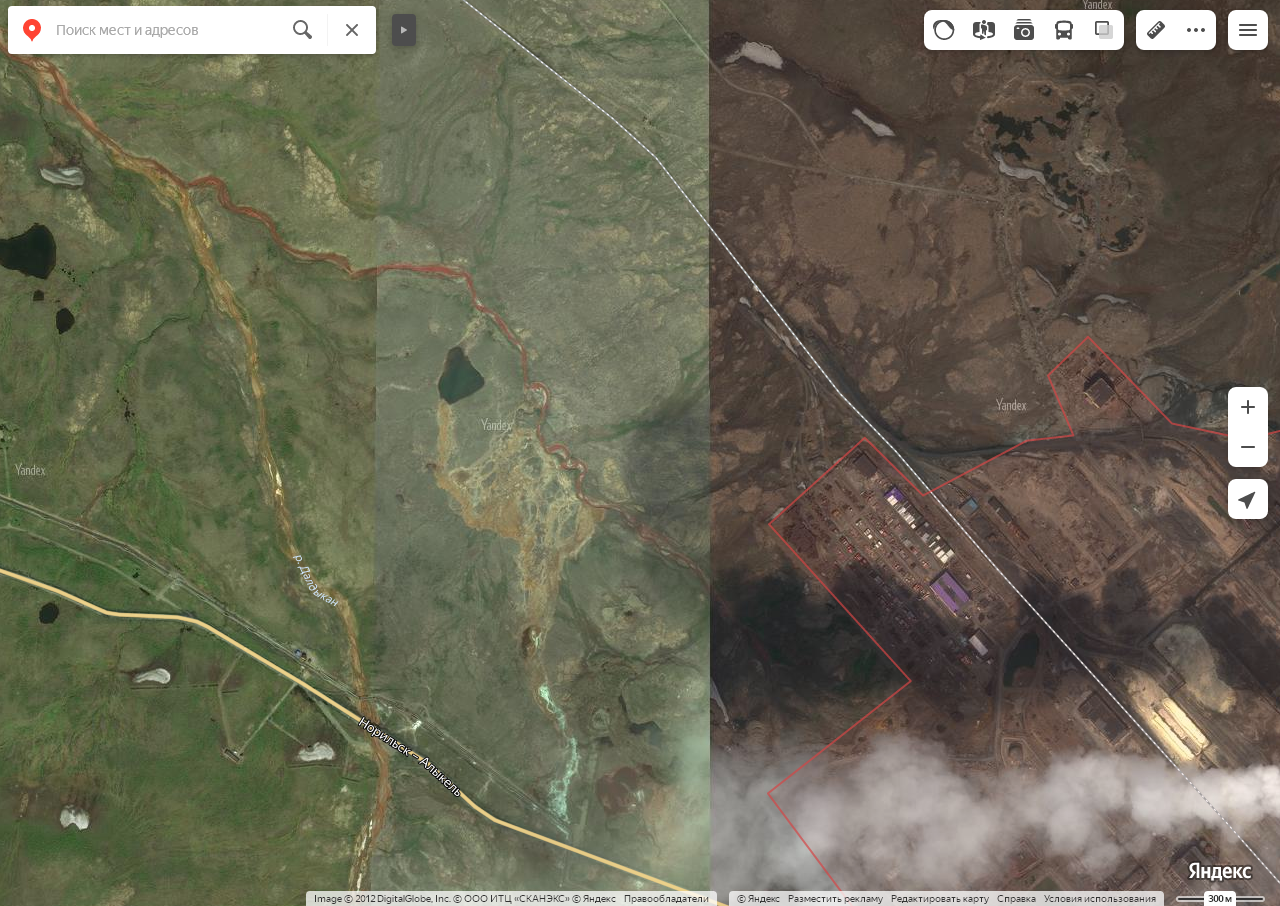Toggle the traffic layer icon
1280x906 pixels.
pyautogui.click(x=944, y=30)
